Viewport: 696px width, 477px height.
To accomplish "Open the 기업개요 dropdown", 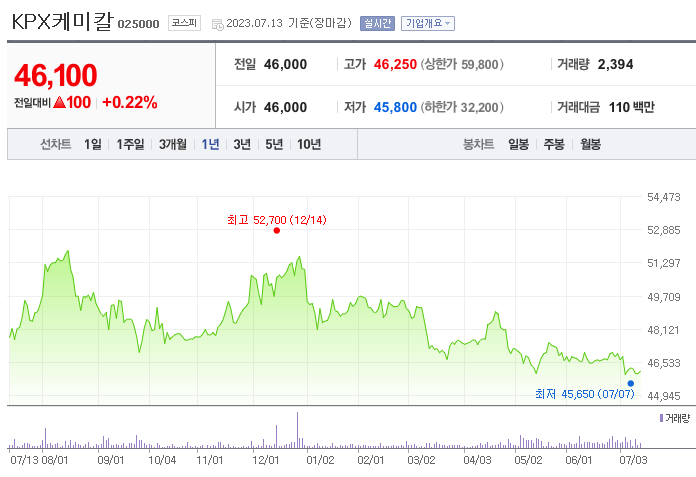I will click(x=428, y=24).
